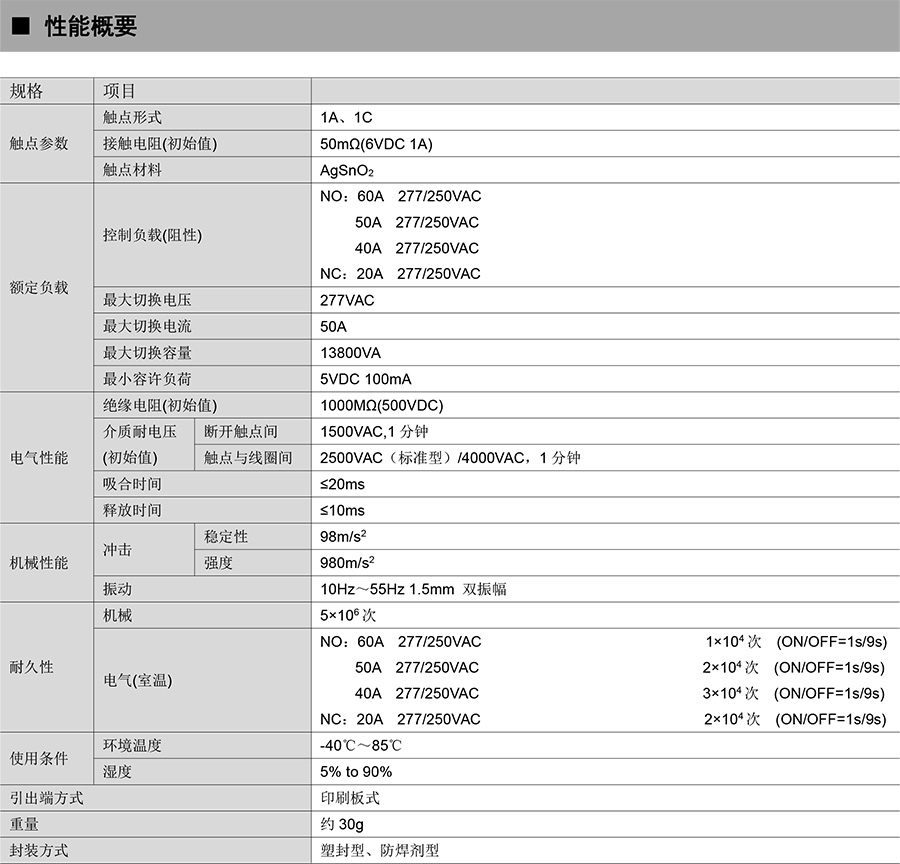Click the 10Hz～55Hz vibration value
Screen dimensions: 900x864
coord(413,589)
